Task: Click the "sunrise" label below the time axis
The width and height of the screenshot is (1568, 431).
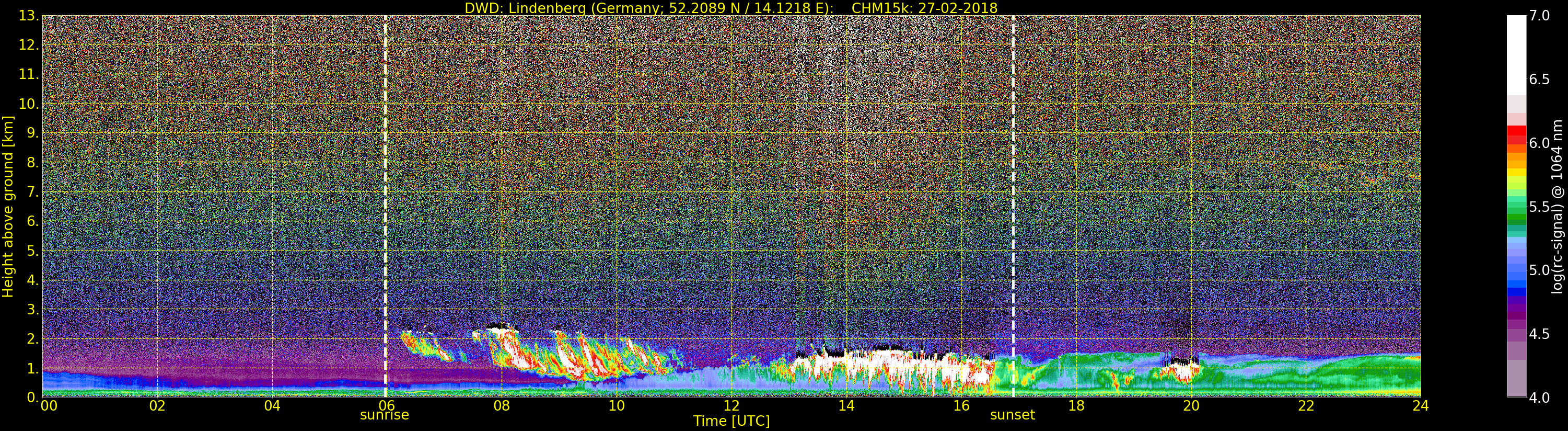Action: click(385, 415)
